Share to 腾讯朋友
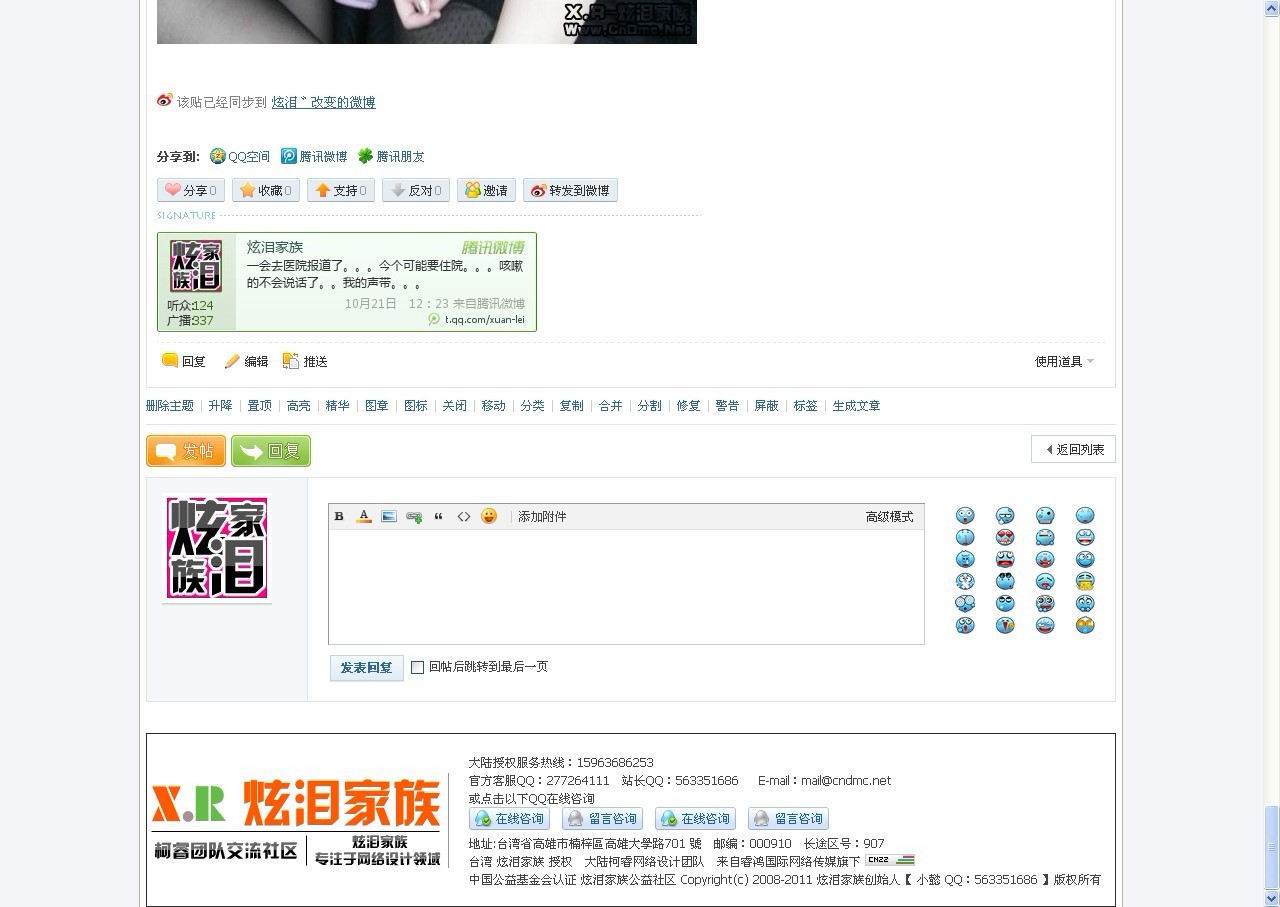The width and height of the screenshot is (1280, 907). pyautogui.click(x=391, y=157)
